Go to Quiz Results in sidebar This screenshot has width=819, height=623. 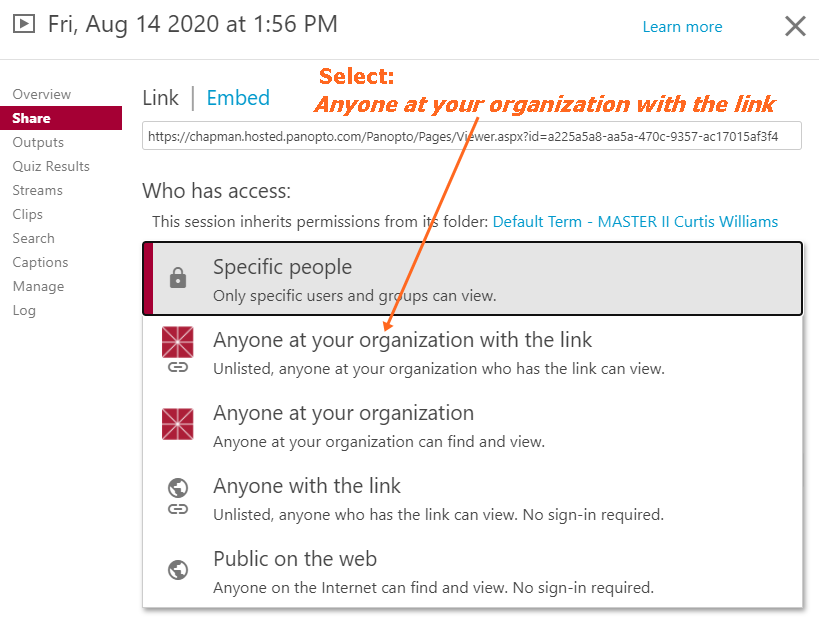tap(51, 166)
